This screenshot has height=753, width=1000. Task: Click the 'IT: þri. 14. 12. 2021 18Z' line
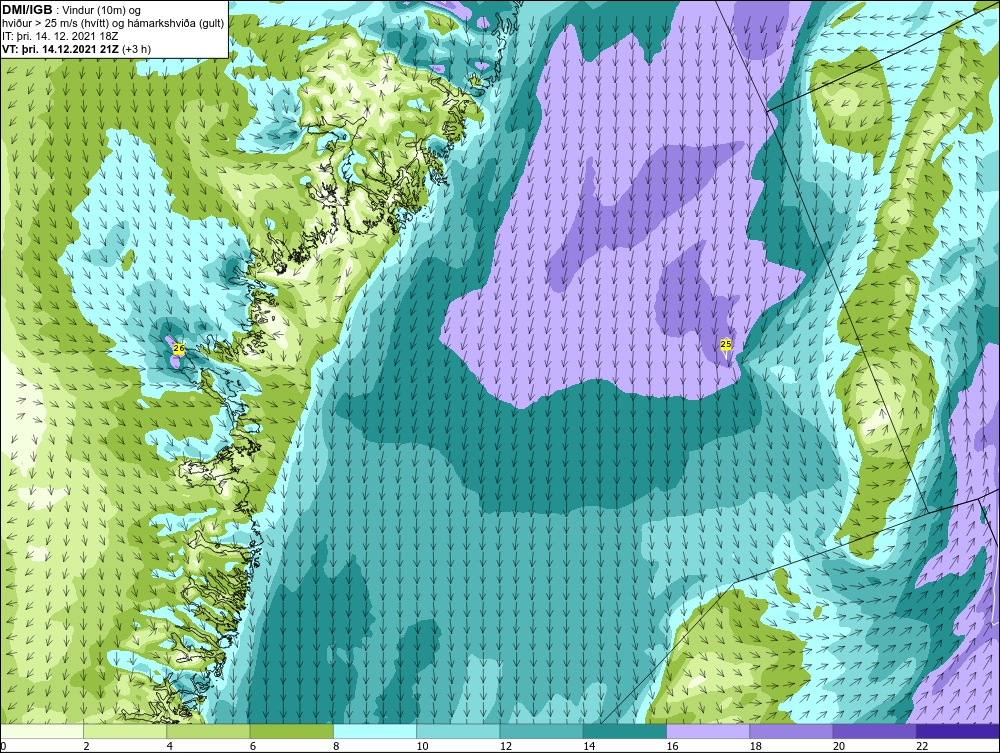60,36
